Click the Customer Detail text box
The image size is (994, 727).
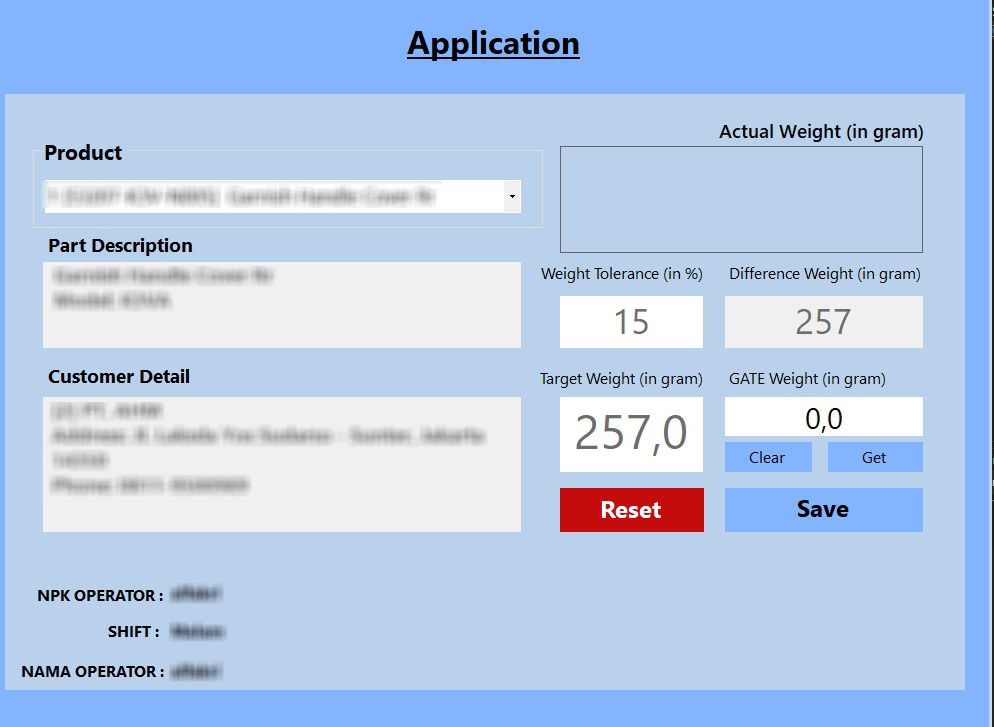(x=281, y=462)
